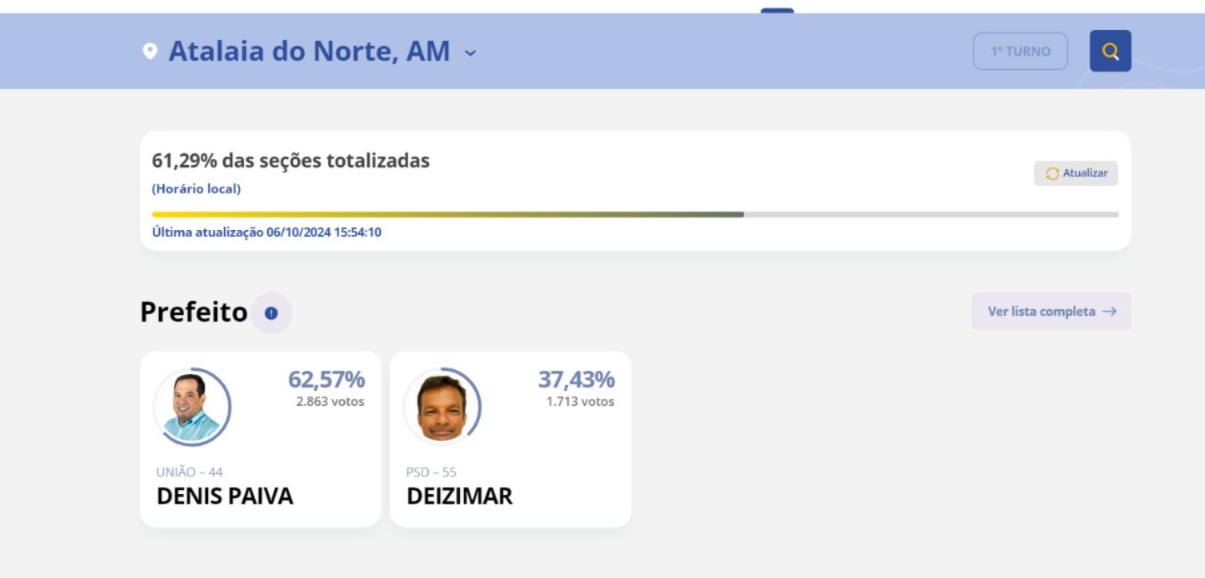
Task: Select the 1º TURNO round option
Action: point(1020,50)
